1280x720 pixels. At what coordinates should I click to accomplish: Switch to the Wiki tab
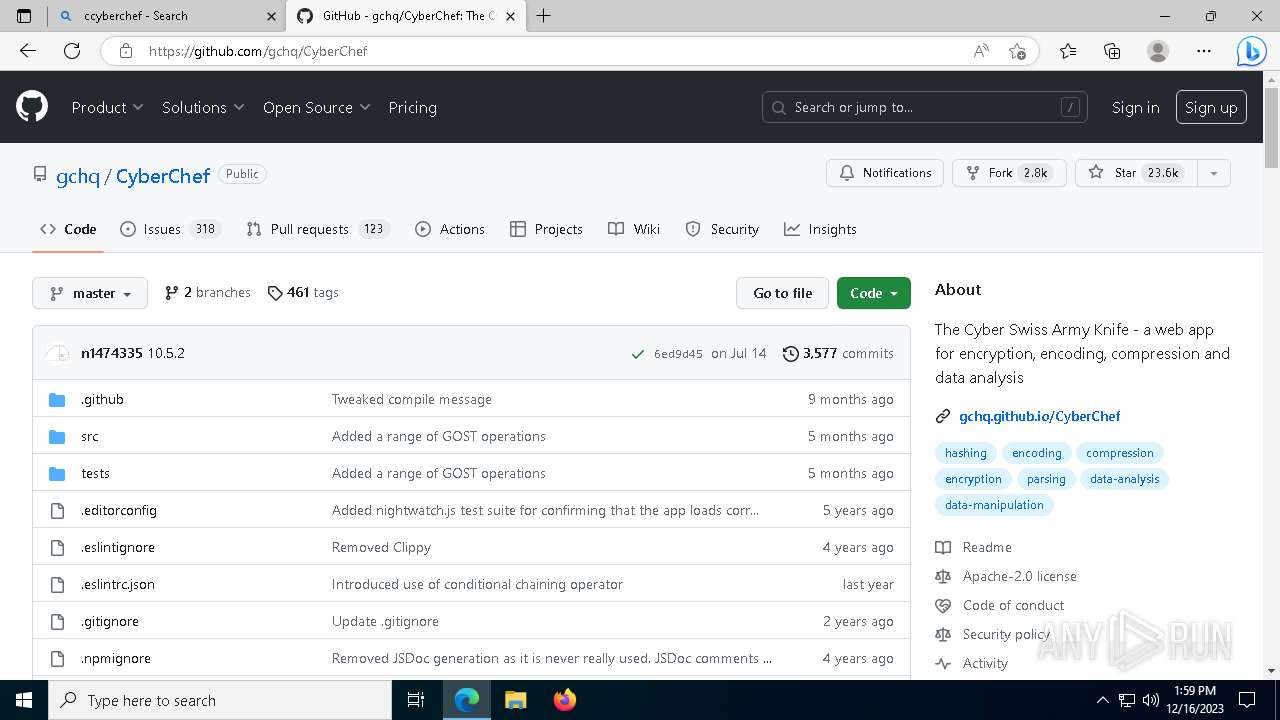(634, 229)
